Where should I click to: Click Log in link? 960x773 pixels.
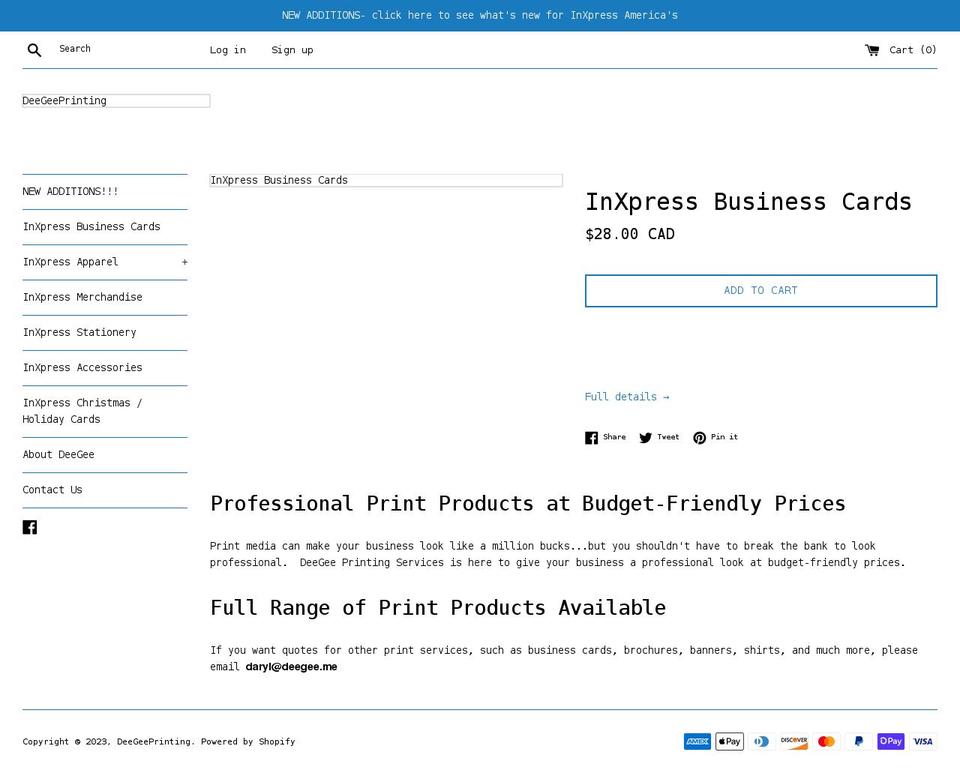pos(227,50)
